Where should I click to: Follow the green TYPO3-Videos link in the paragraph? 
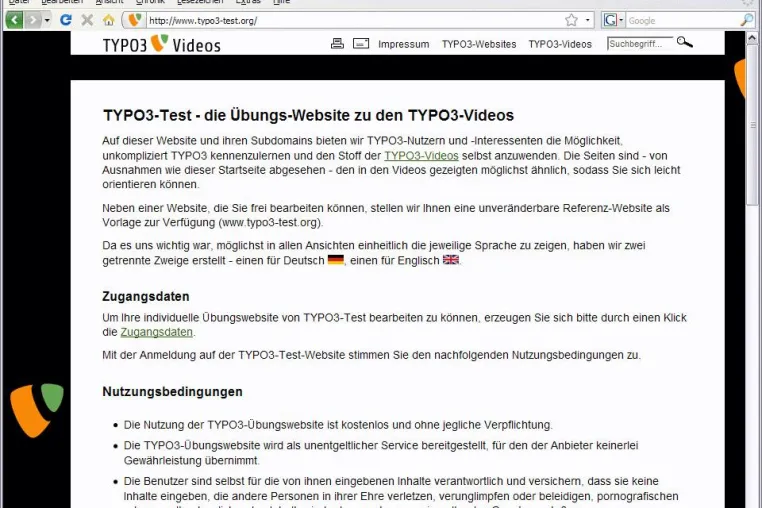421,156
